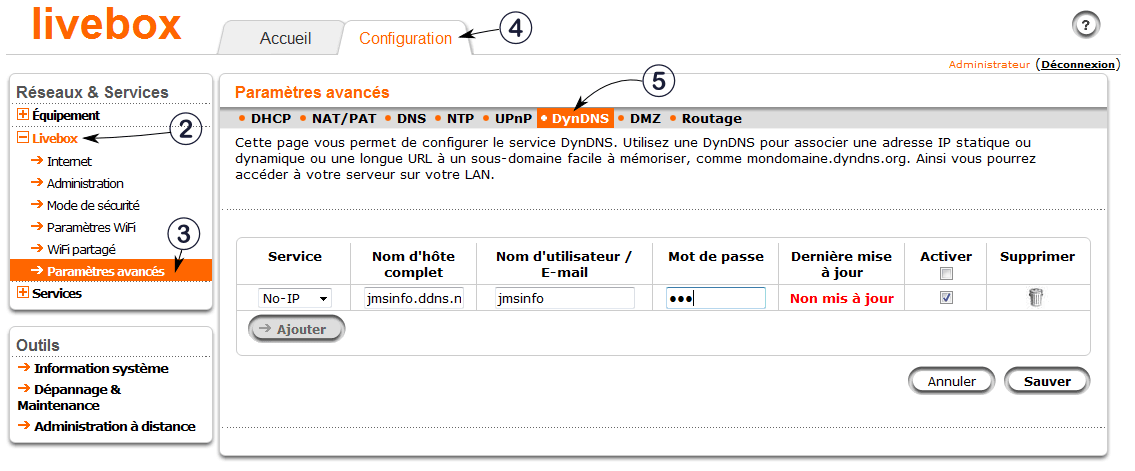Click the Non mis à jour status
This screenshot has height=471, width=1135.
click(842, 298)
